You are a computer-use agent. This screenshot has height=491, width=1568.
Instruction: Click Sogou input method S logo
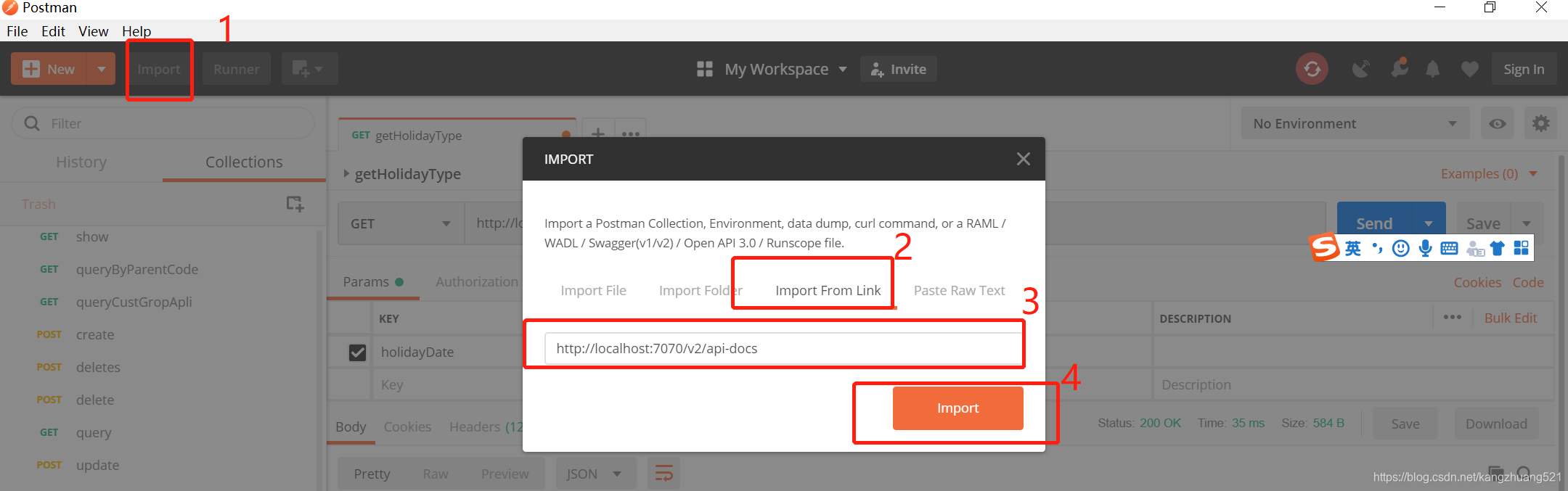1326,247
